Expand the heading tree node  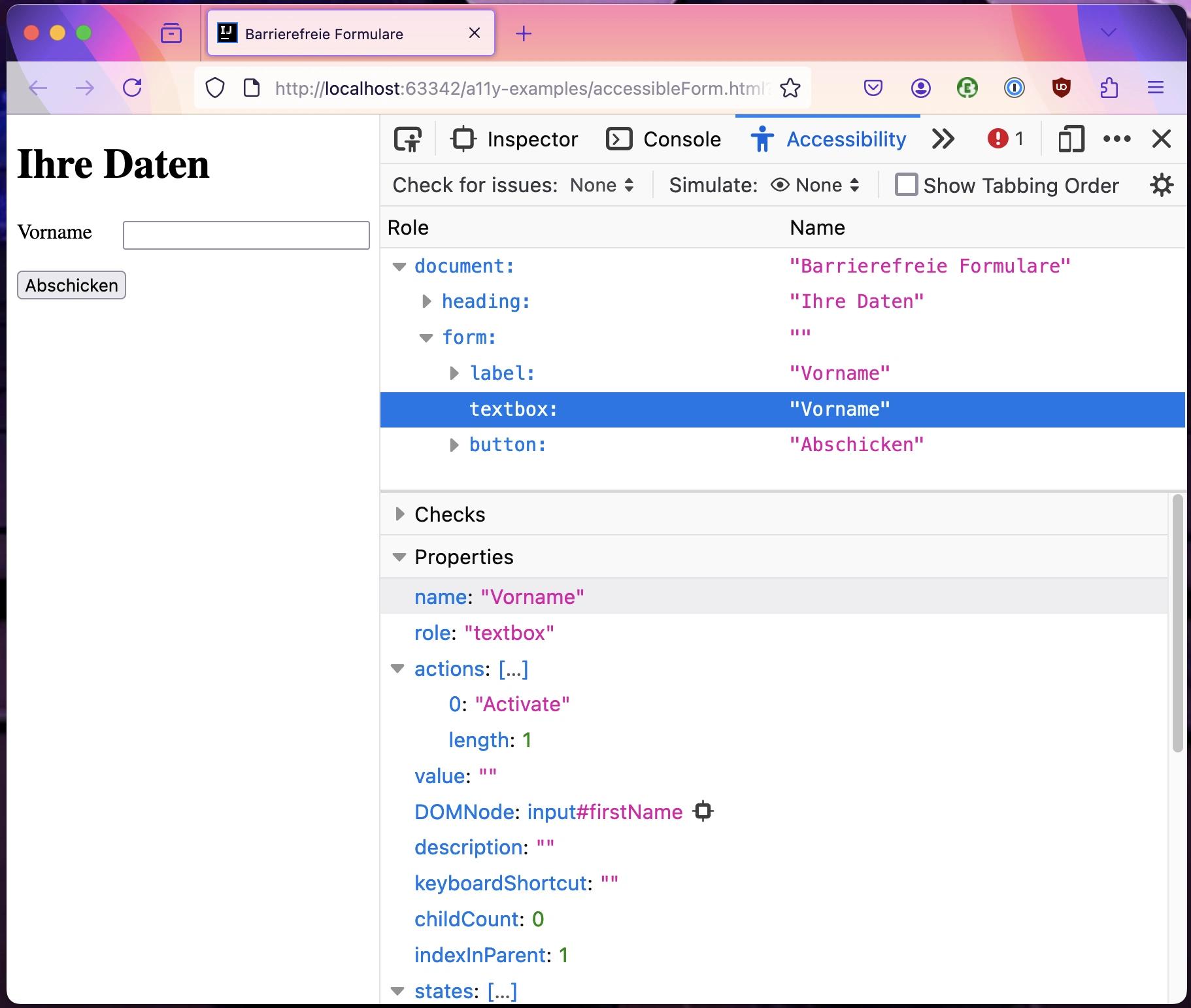[x=427, y=301]
